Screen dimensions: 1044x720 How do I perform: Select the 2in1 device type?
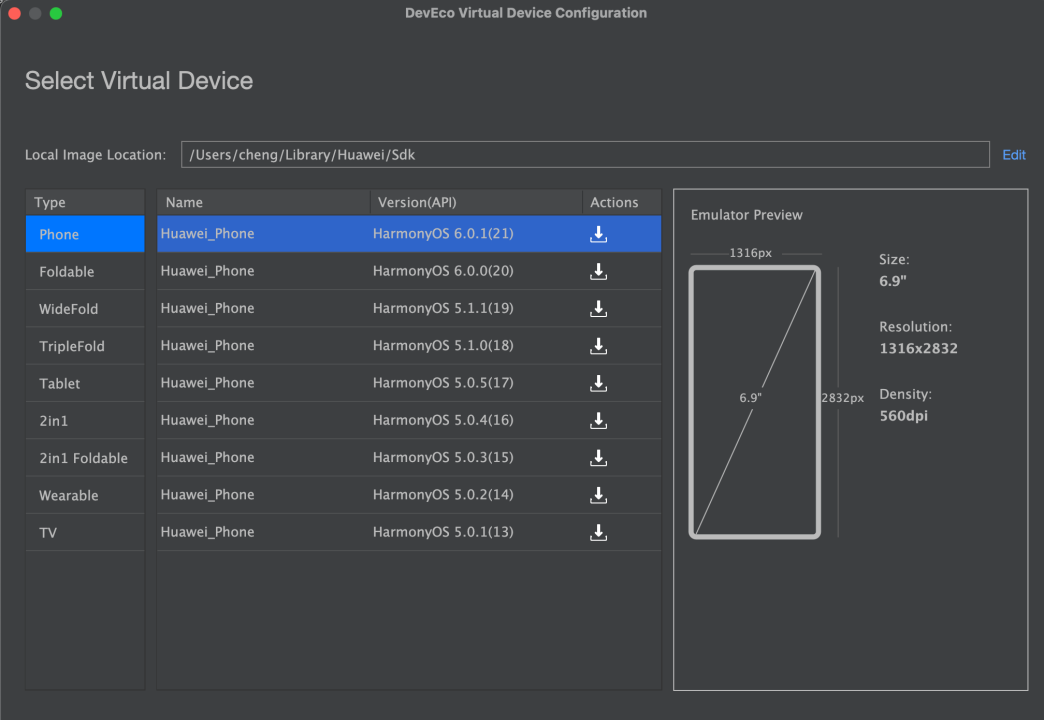85,420
